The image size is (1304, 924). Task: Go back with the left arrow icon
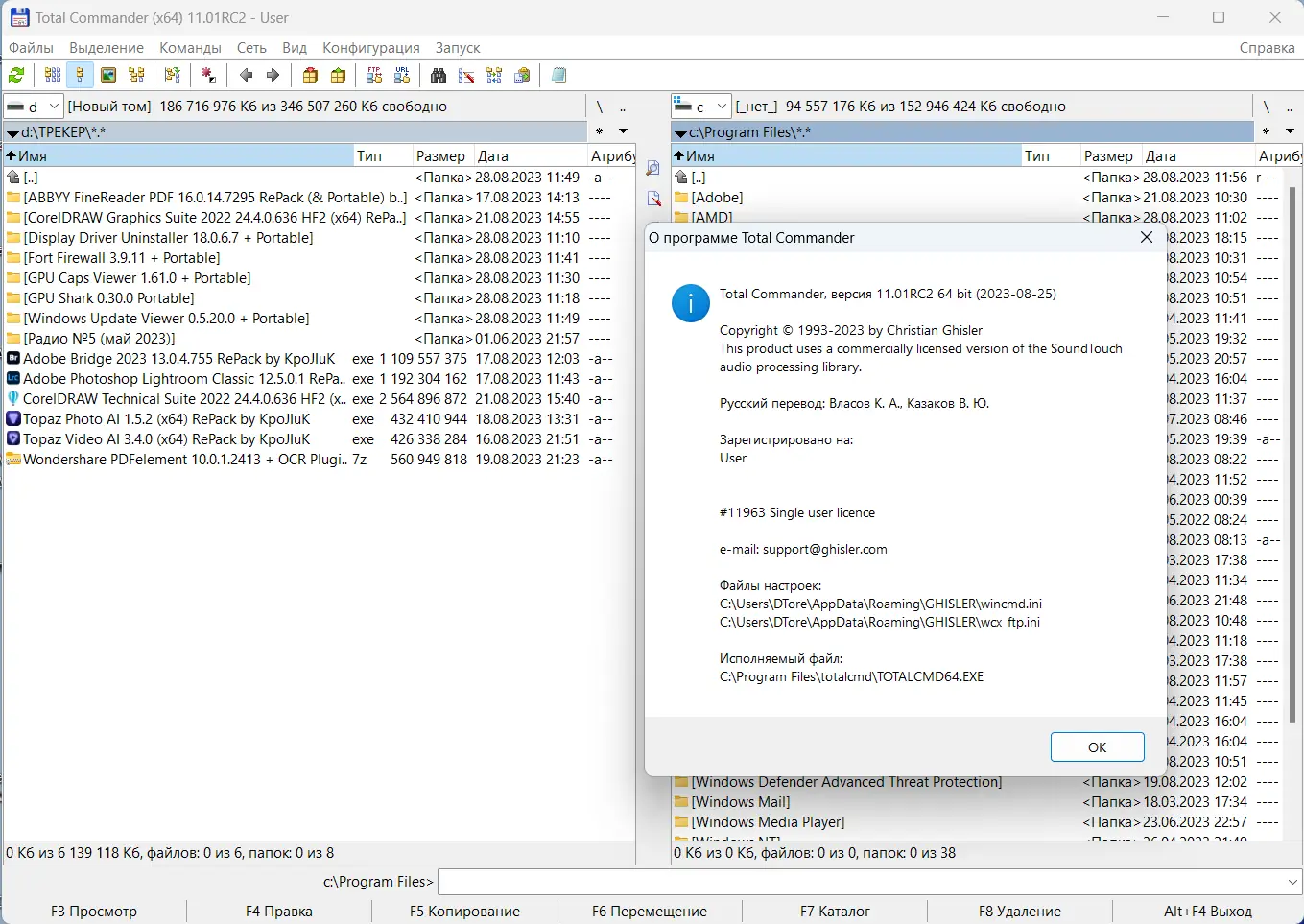(246, 75)
